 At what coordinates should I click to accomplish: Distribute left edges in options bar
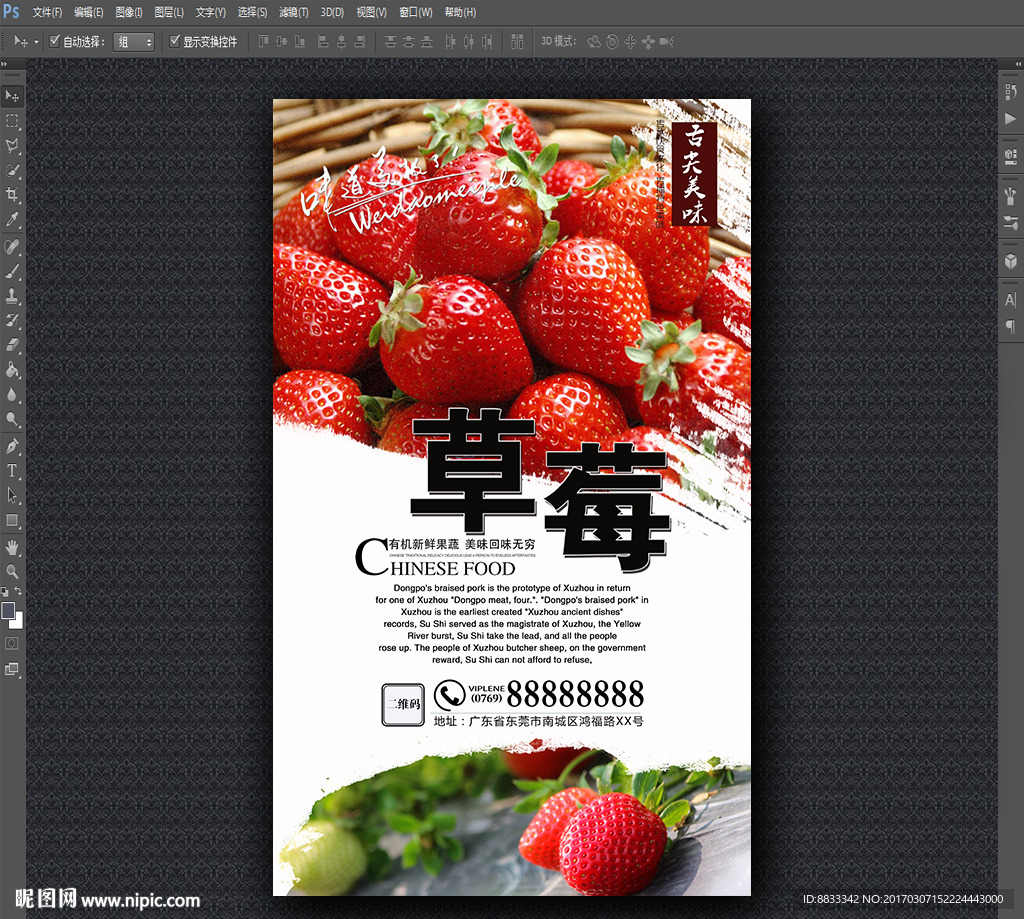click(x=450, y=42)
